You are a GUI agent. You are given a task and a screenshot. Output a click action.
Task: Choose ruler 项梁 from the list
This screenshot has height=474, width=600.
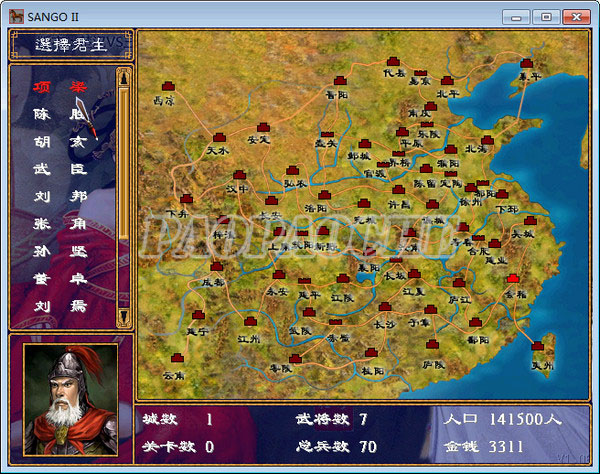[x=60, y=87]
